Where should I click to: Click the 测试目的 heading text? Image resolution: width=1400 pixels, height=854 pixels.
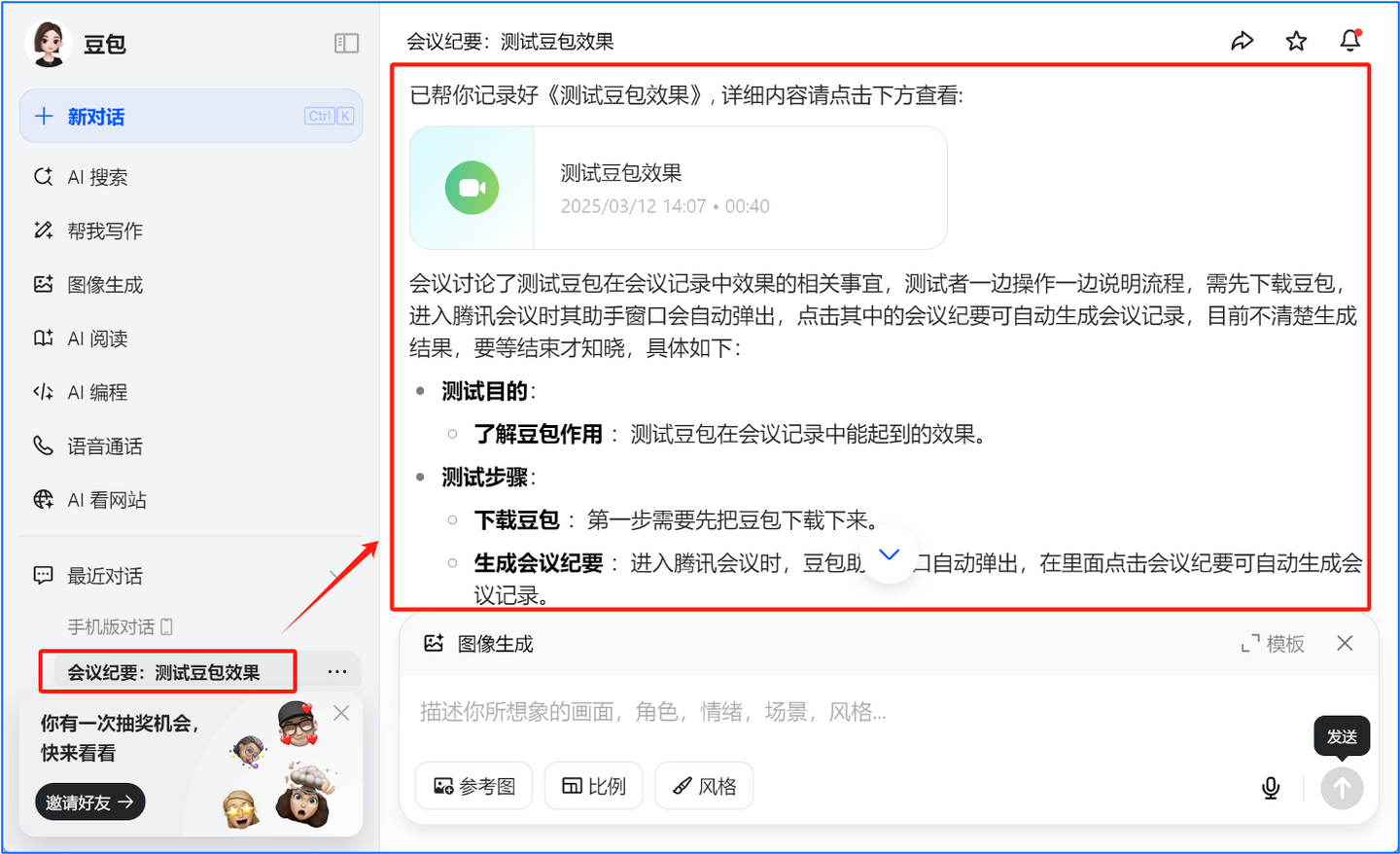coord(485,391)
